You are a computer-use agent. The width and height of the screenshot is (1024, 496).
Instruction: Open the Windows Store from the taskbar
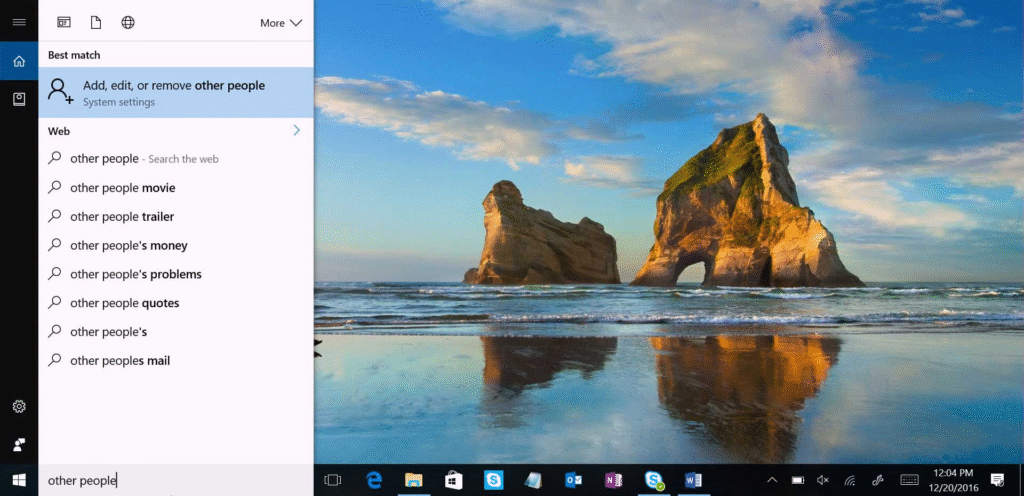[x=453, y=480]
